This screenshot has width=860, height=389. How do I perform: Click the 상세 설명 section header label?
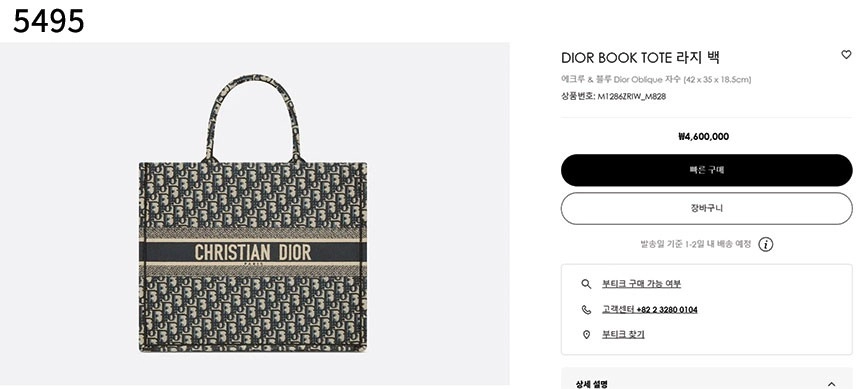click(591, 384)
